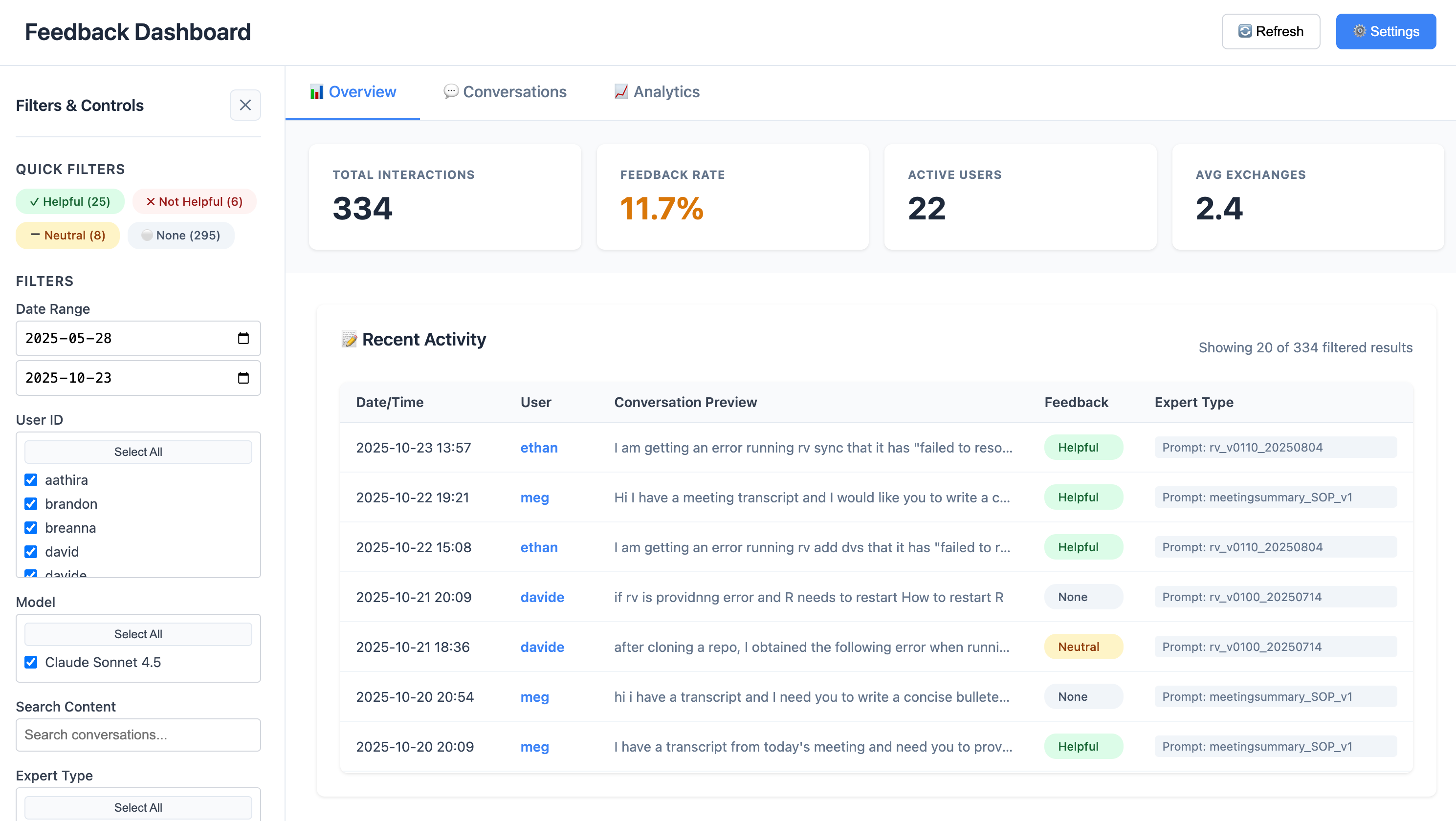This screenshot has height=821, width=1456.
Task: Click Select All under Expert Type
Action: (x=138, y=807)
